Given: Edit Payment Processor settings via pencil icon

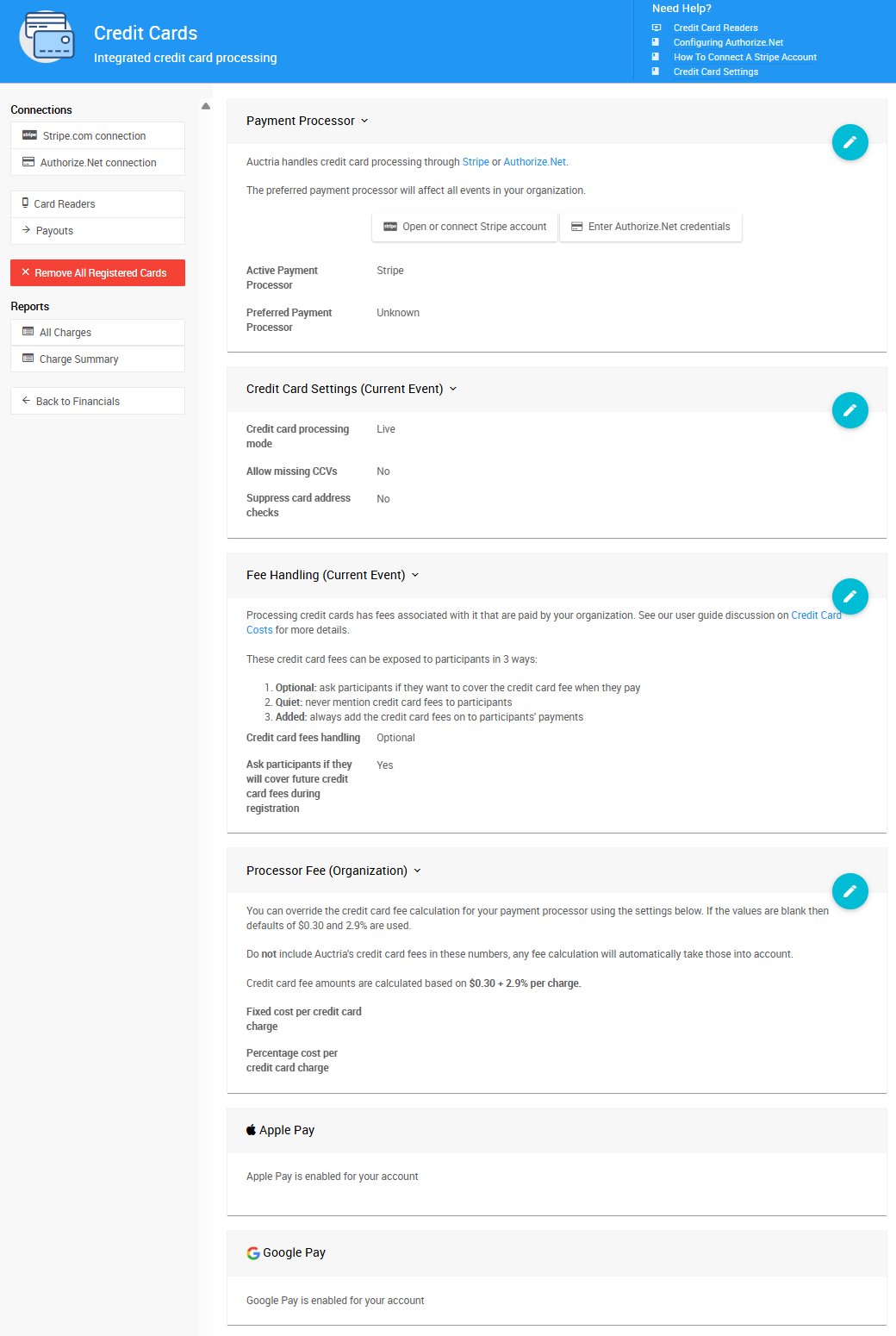Looking at the screenshot, I should coord(850,141).
